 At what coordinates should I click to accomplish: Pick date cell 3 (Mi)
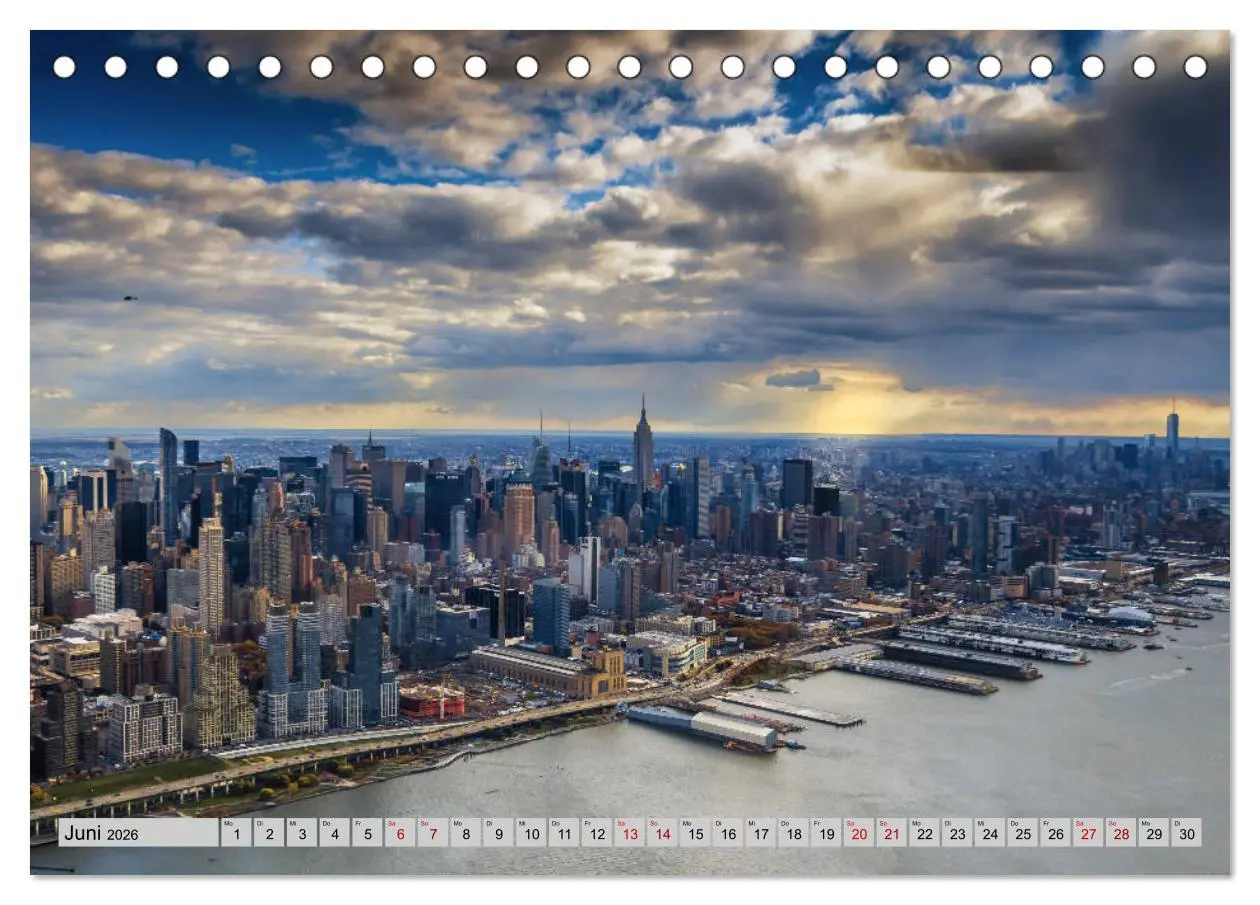pos(302,833)
